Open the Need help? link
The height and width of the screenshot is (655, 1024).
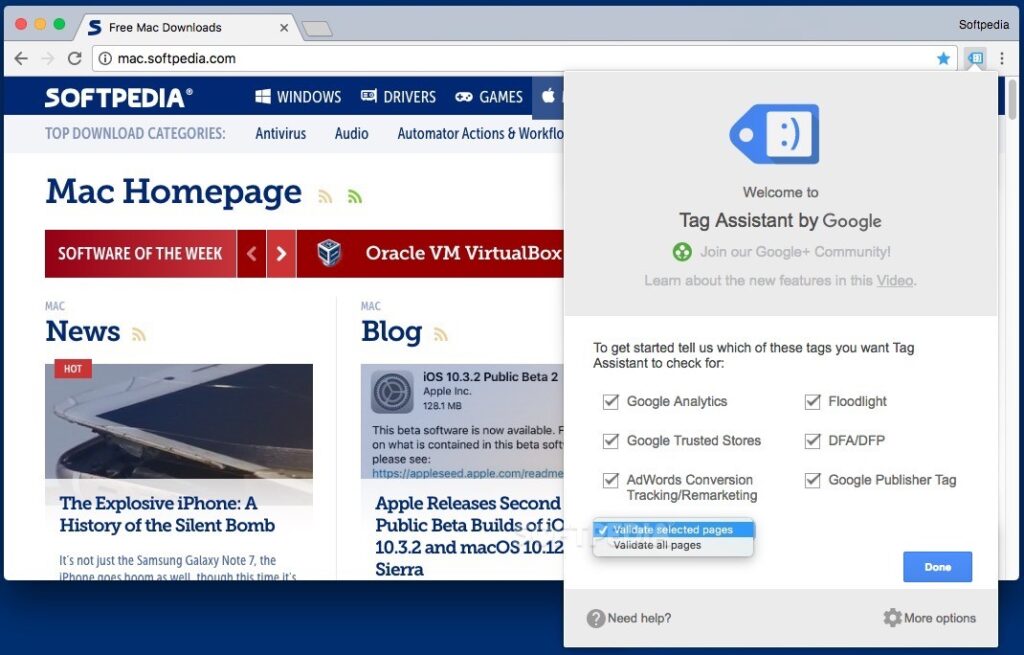point(639,618)
